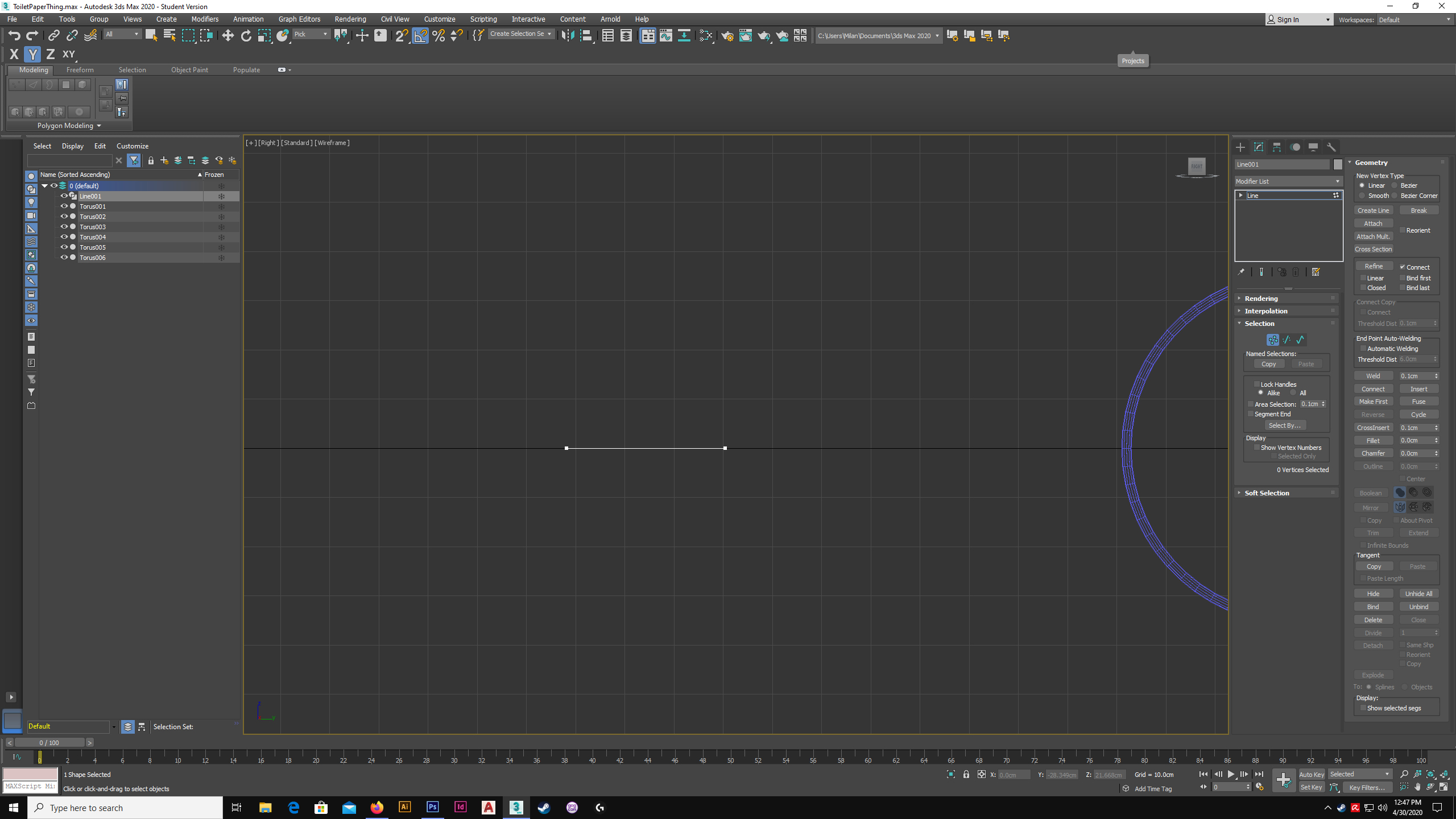This screenshot has height=819, width=1456.
Task: Open the Modifiers menu
Action: tap(205, 19)
